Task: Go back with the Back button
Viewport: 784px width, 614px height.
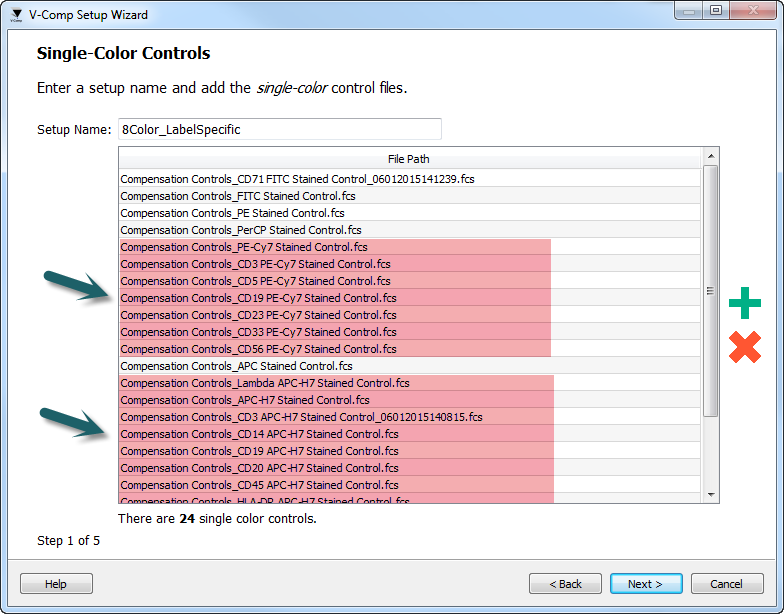Action: [565, 584]
